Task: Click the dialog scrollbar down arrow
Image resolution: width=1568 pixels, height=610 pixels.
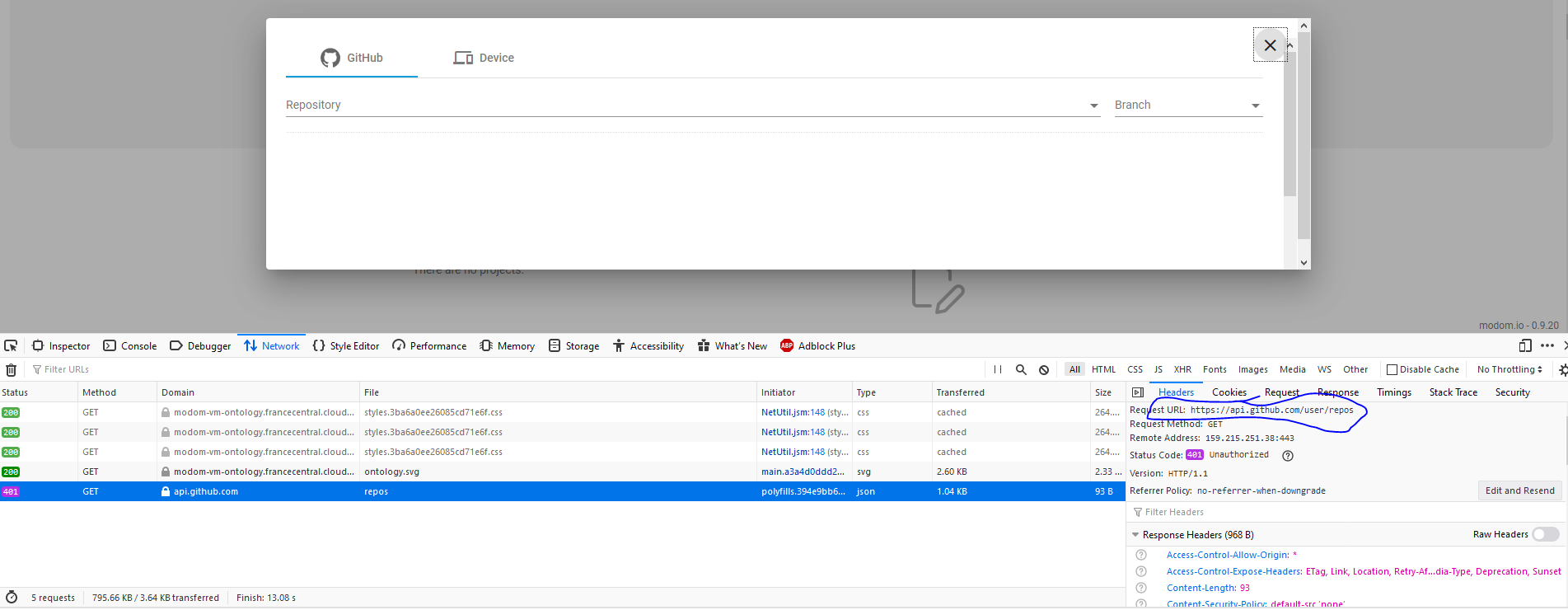Action: pos(1304,263)
